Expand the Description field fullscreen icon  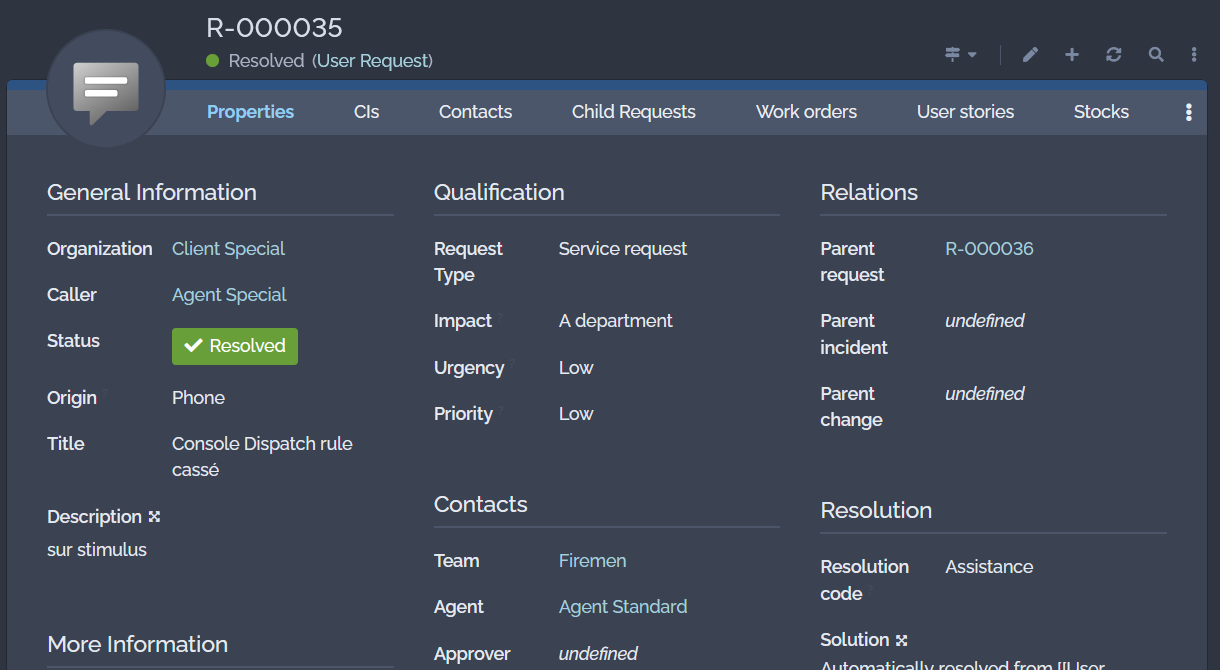tap(154, 517)
